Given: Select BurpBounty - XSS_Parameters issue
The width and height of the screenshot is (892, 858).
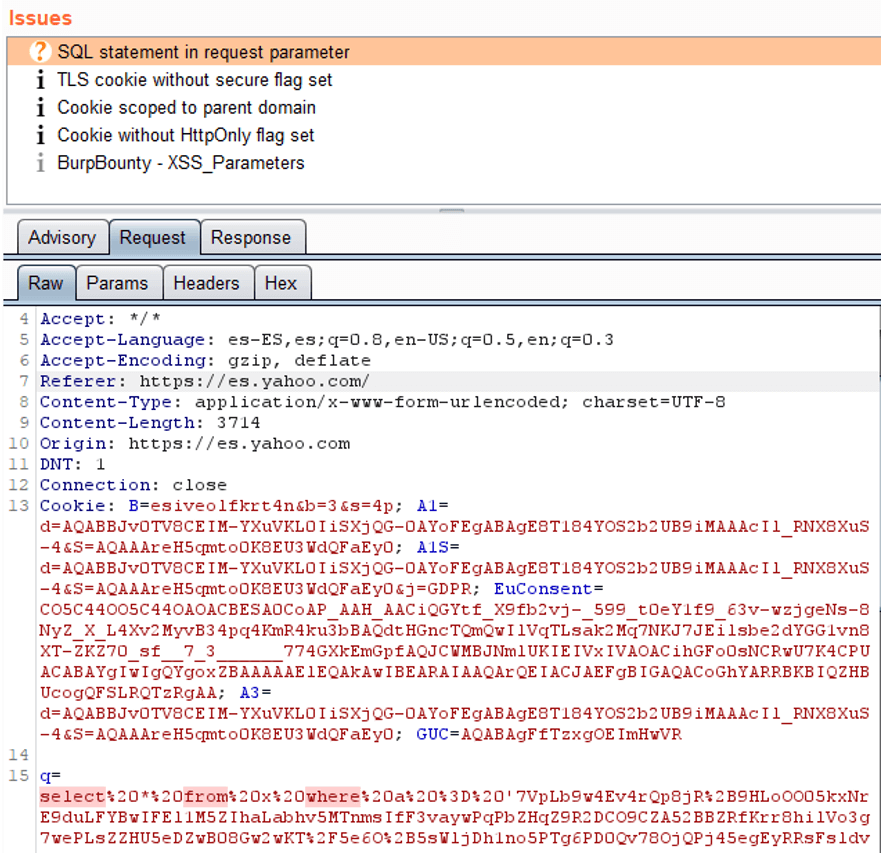Looking at the screenshot, I should click(x=180, y=163).
